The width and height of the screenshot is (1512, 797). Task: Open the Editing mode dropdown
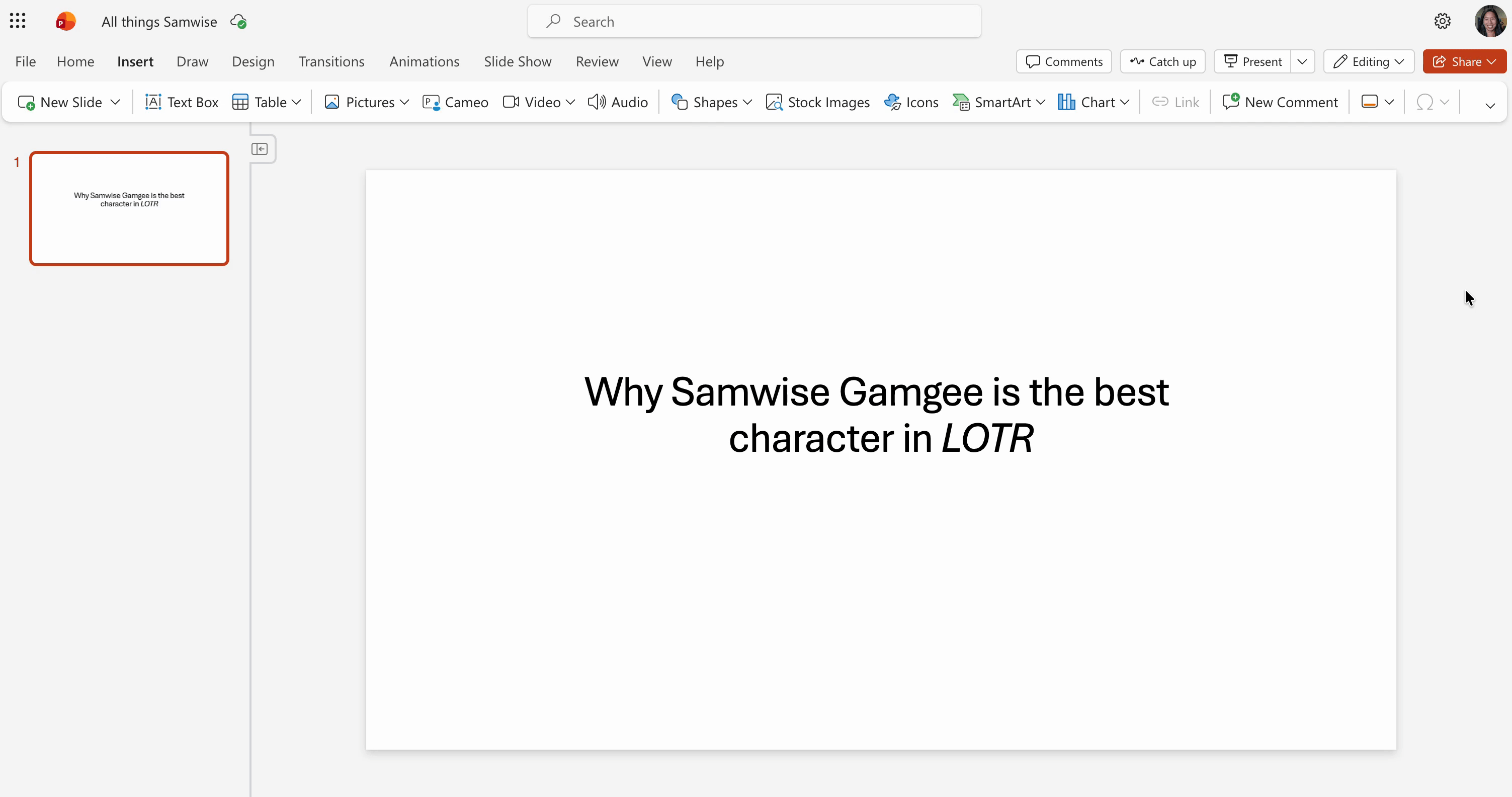[x=1369, y=62]
